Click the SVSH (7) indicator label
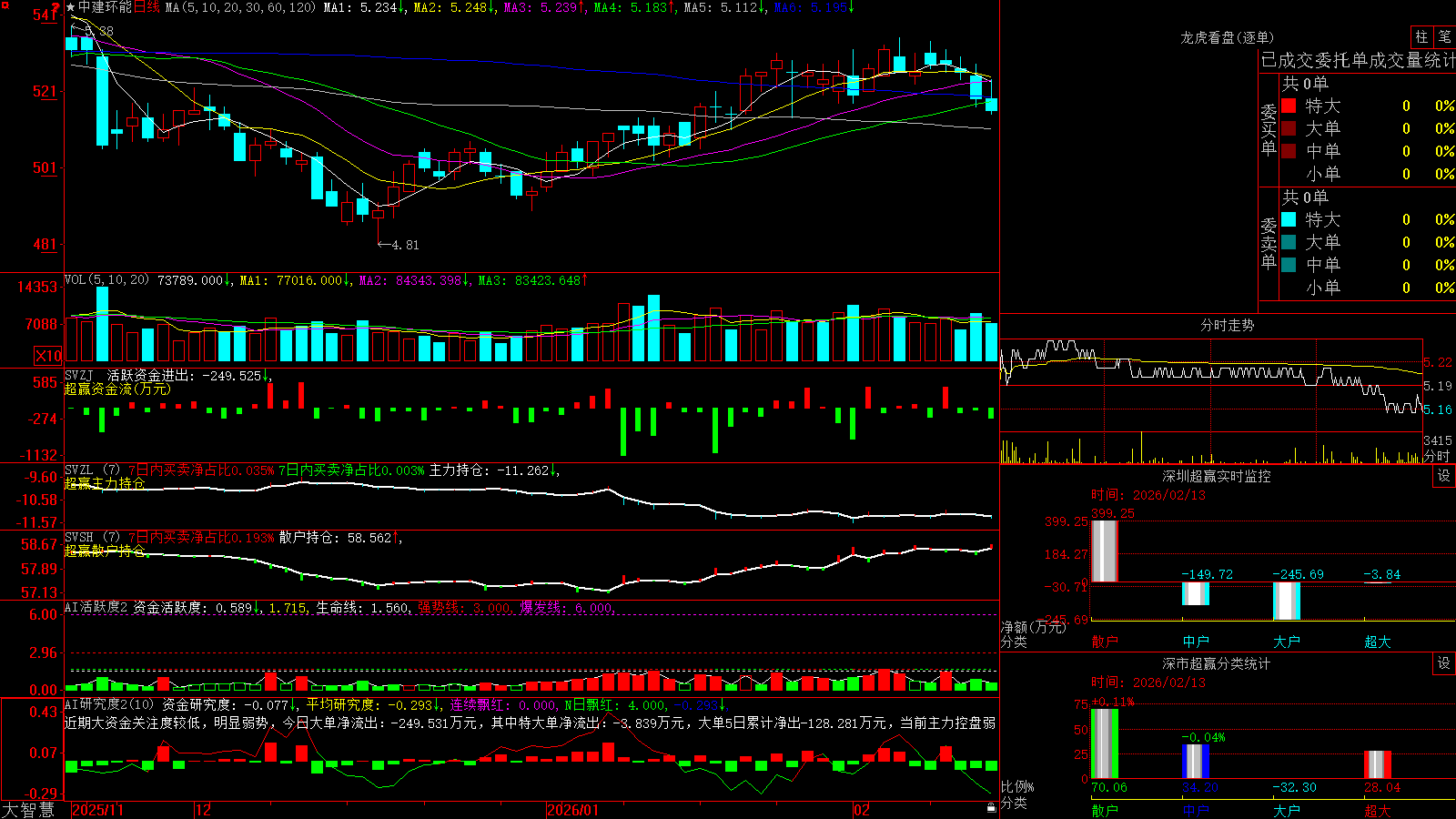 [92, 538]
